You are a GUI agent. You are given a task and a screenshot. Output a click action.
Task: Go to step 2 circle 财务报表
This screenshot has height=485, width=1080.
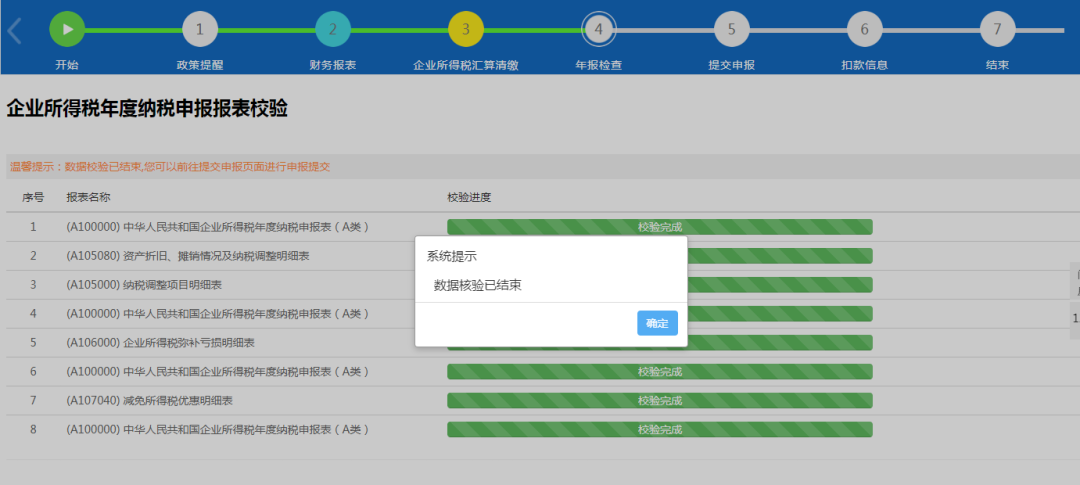333,29
